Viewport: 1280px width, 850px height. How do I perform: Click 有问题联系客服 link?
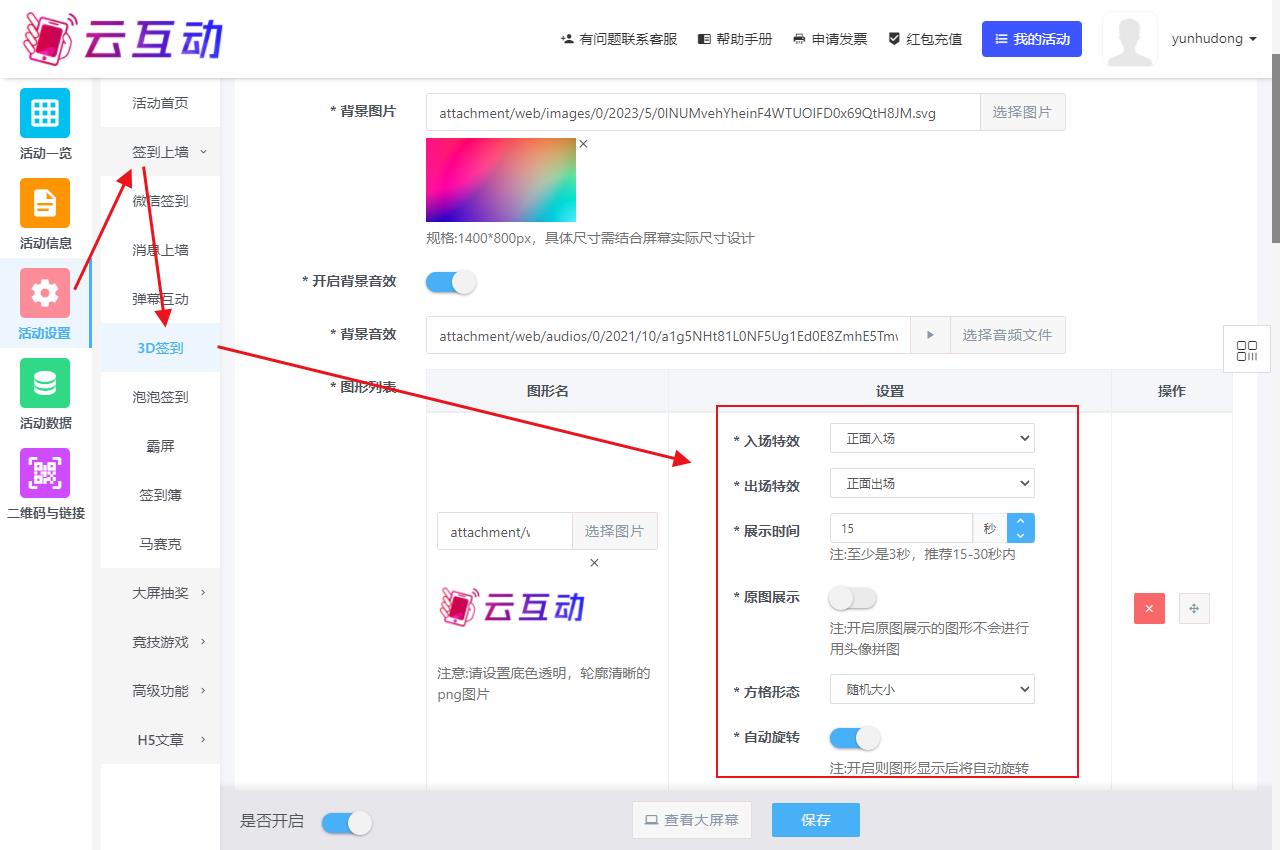pos(619,39)
